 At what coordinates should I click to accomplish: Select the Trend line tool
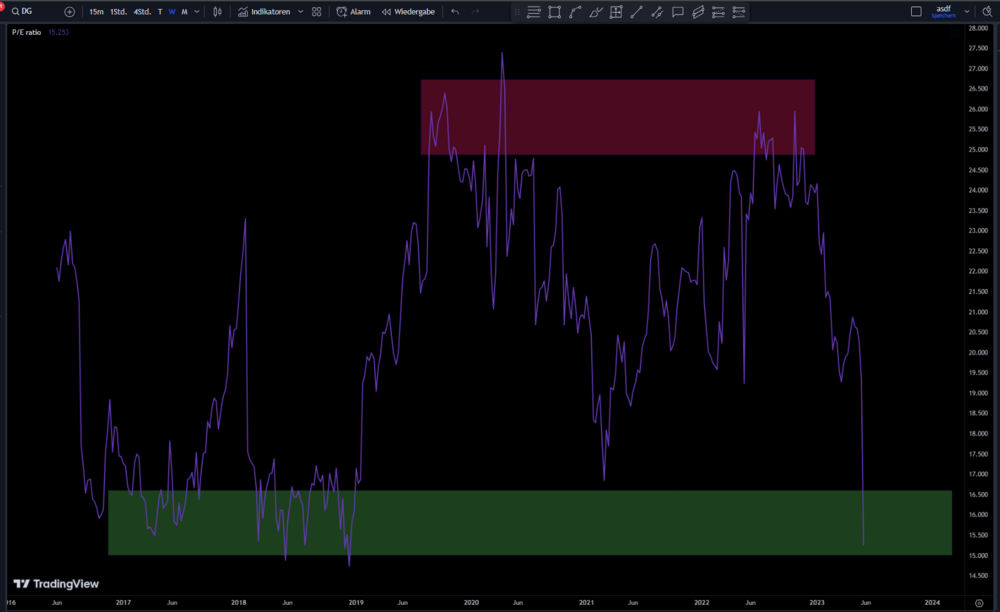pyautogui.click(x=636, y=11)
